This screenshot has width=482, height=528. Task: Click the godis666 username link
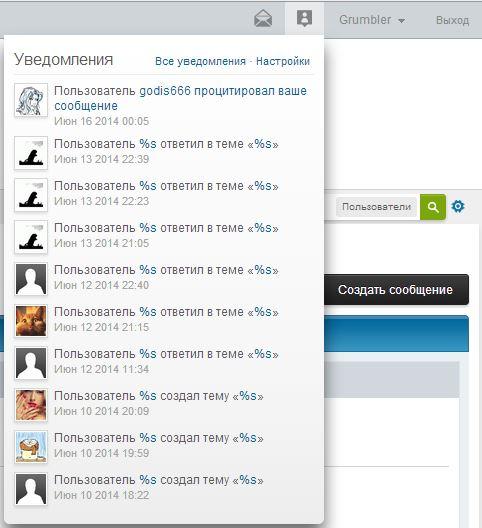pos(165,91)
